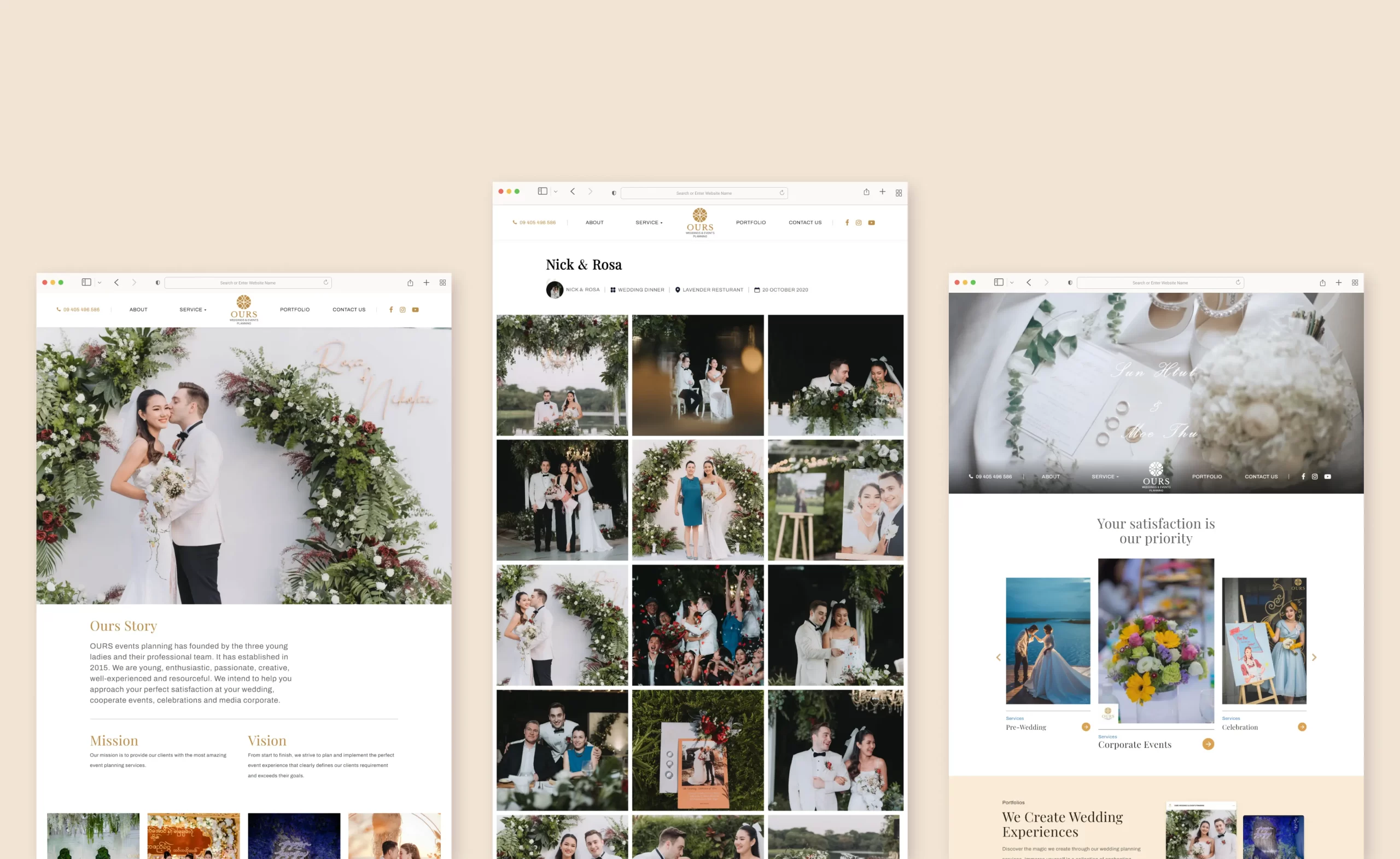Call phone number link in middle window
1400x859 pixels.
pos(534,223)
